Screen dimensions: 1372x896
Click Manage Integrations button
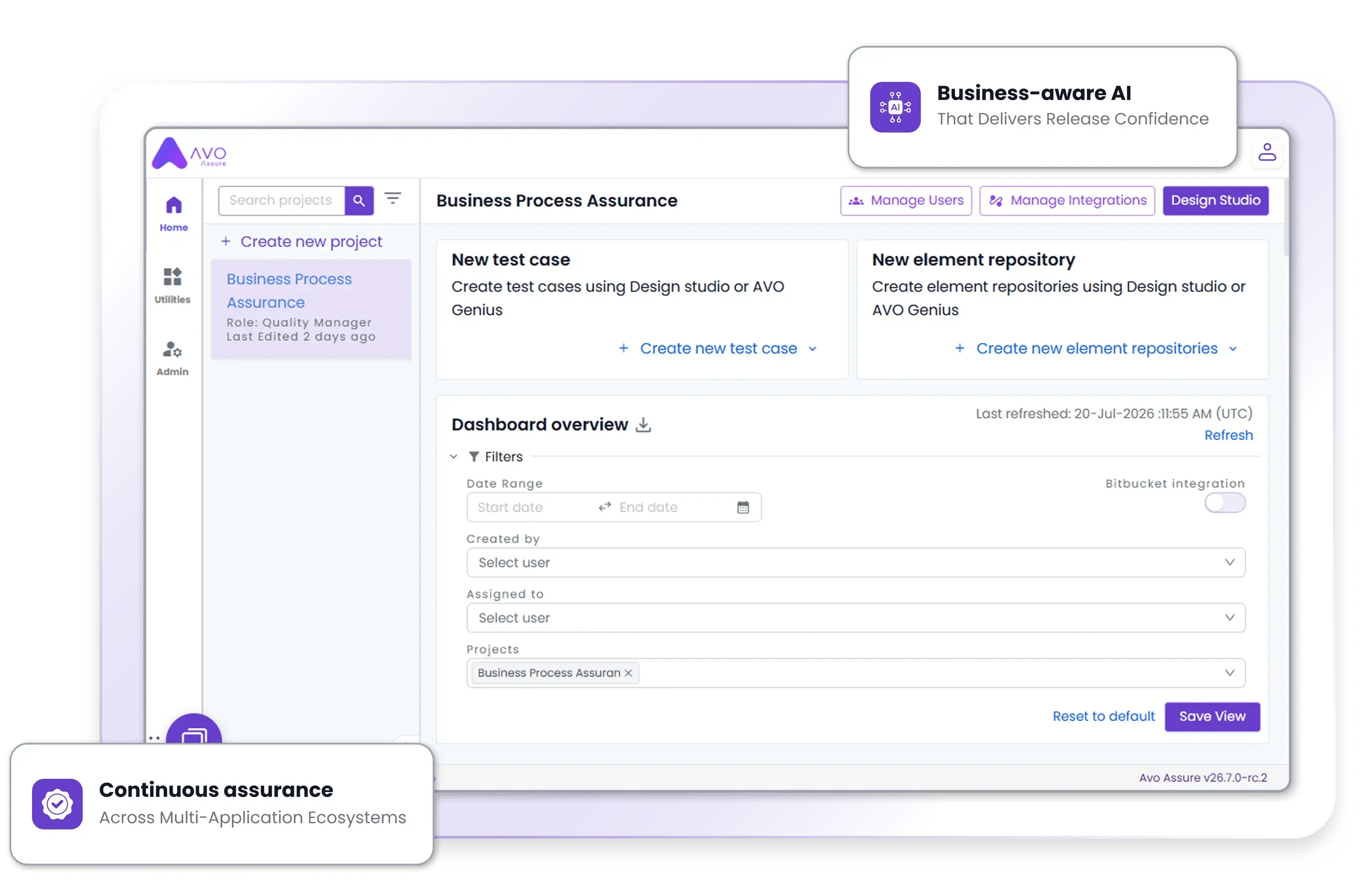[1067, 200]
